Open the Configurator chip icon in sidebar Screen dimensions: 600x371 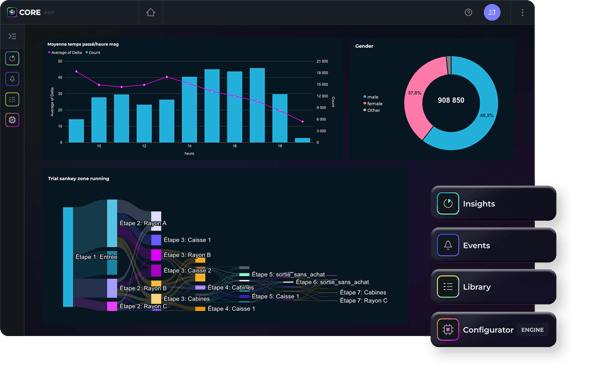(12, 120)
